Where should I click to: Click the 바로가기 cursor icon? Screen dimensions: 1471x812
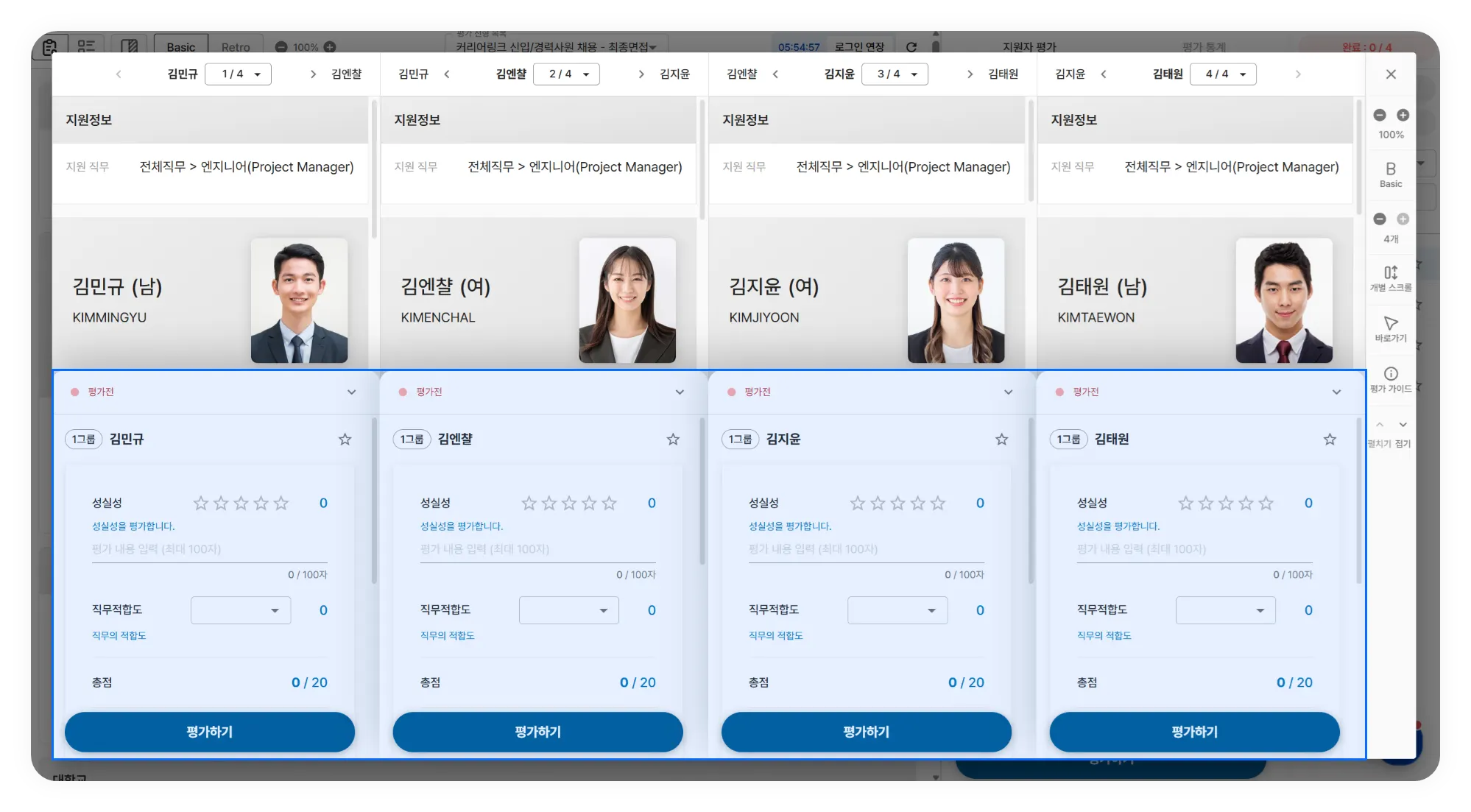click(x=1390, y=323)
